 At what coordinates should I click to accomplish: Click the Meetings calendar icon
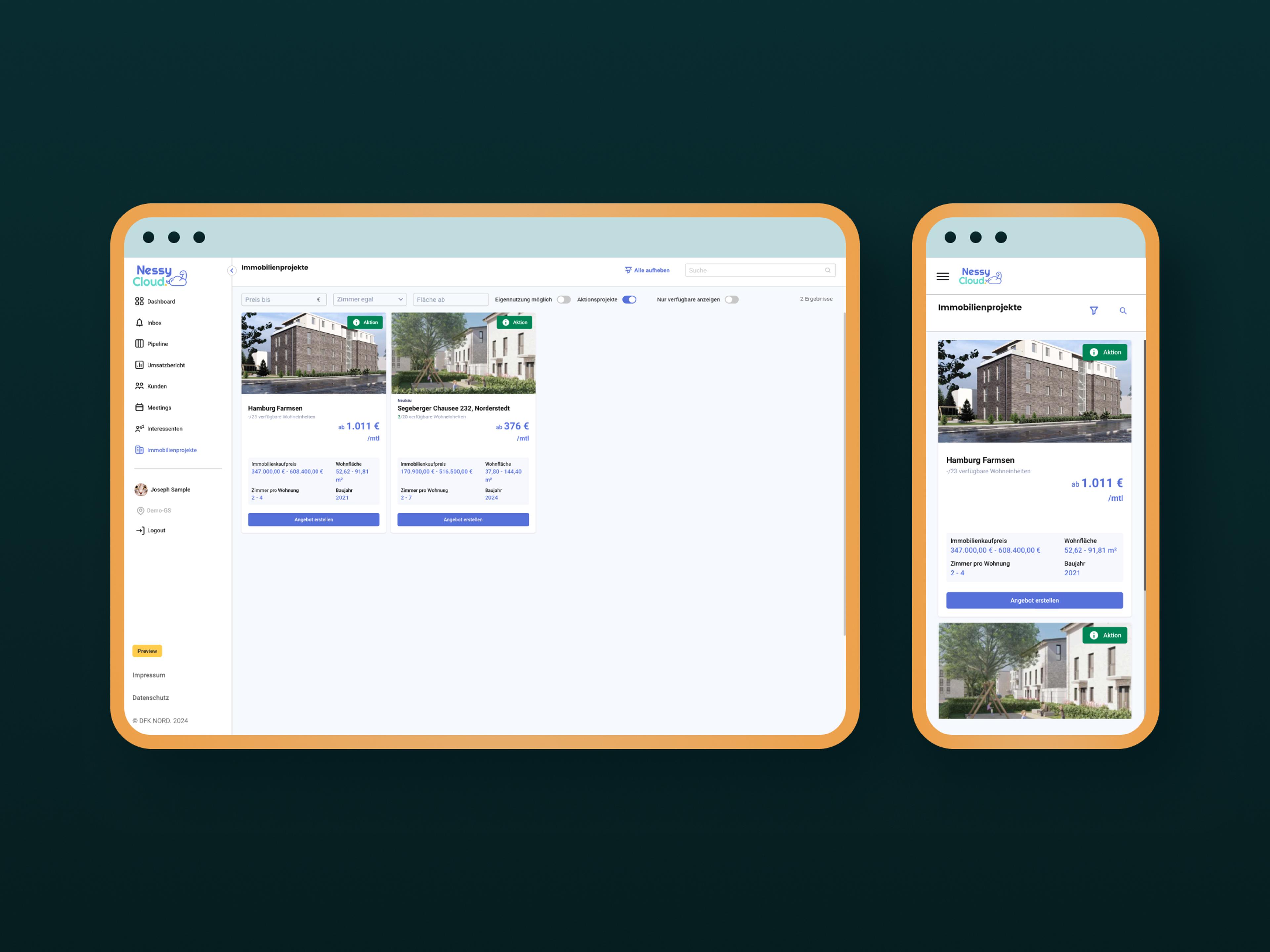[x=139, y=408]
